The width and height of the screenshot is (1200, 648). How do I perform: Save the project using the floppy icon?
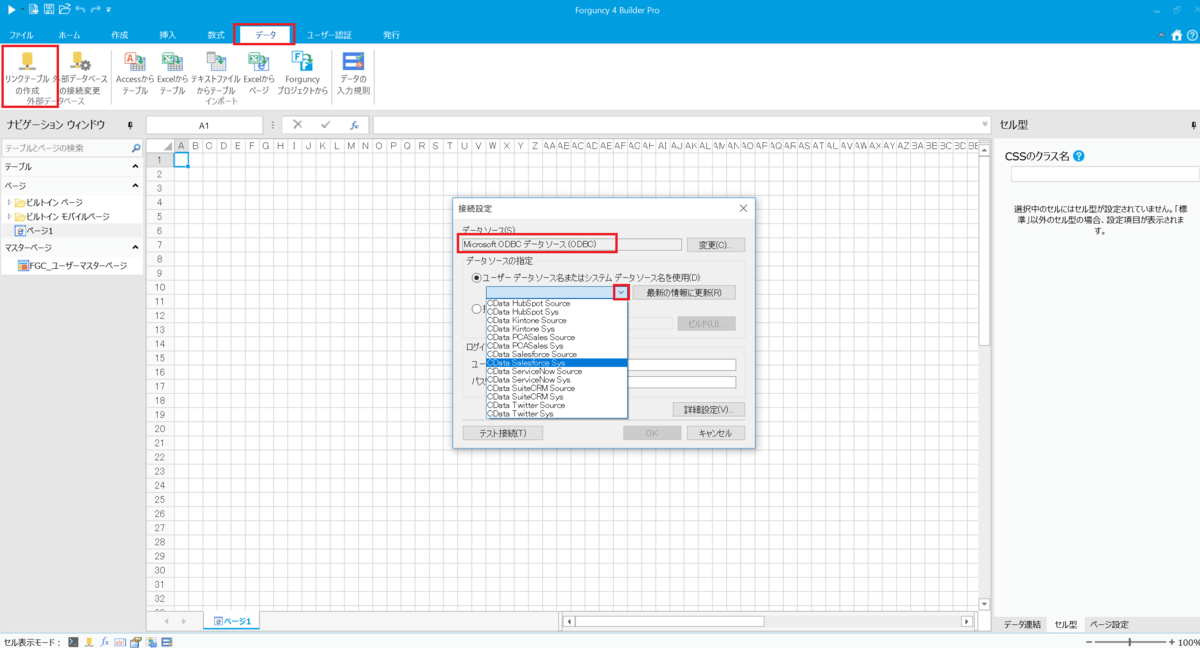(x=48, y=9)
